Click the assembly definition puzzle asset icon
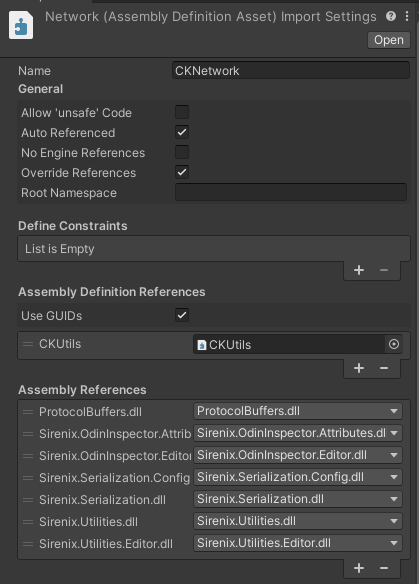Screen dimensions: 419x584 tap(21, 25)
